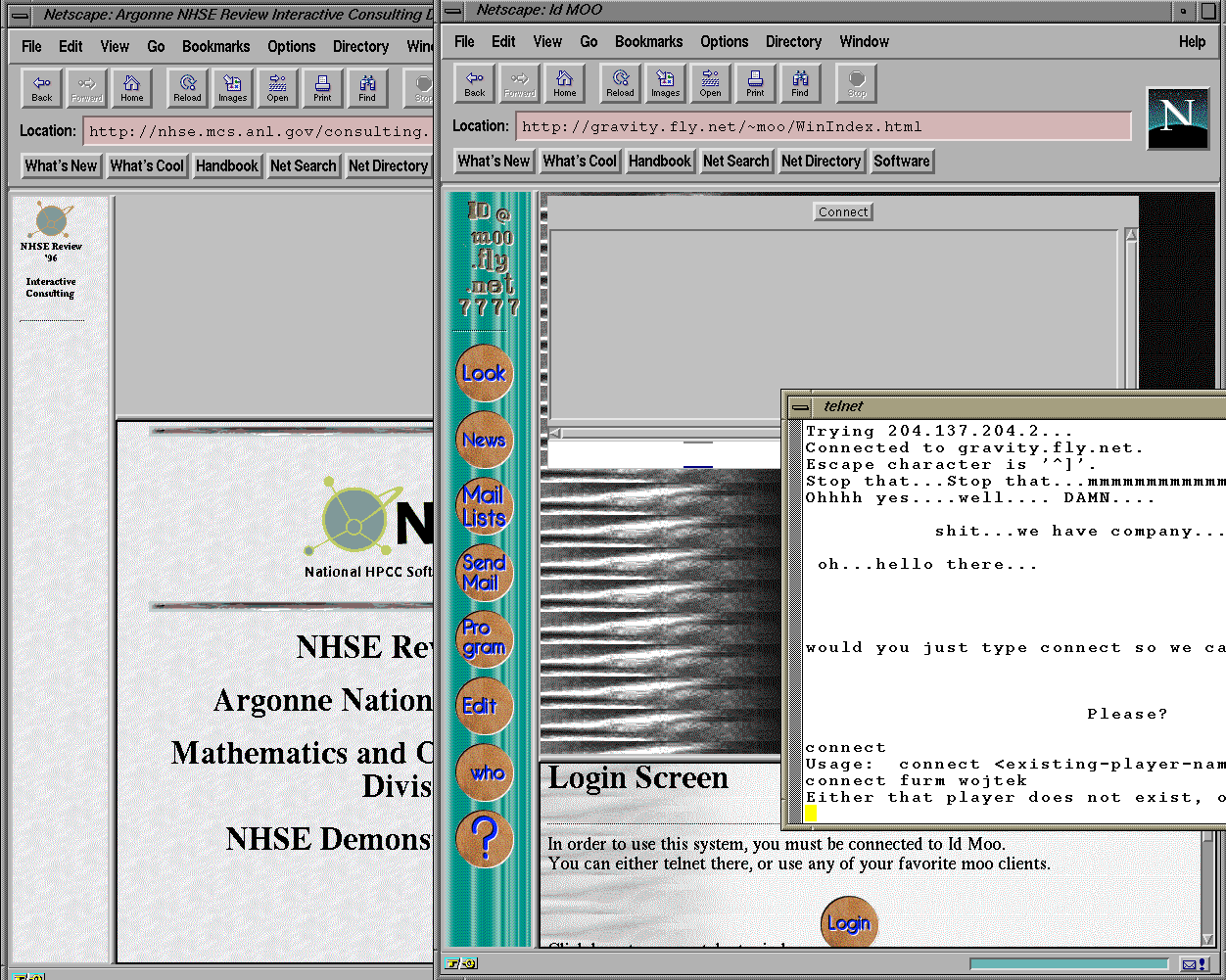The width and height of the screenshot is (1226, 980).
Task: Open Window menu in Id MOO window
Action: point(865,41)
